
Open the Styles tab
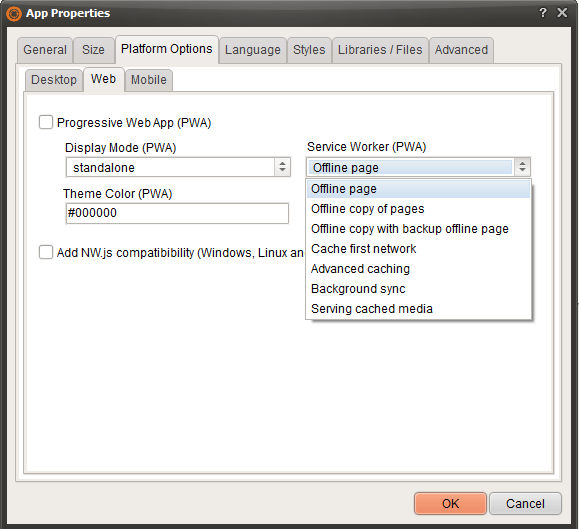pyautogui.click(x=309, y=50)
